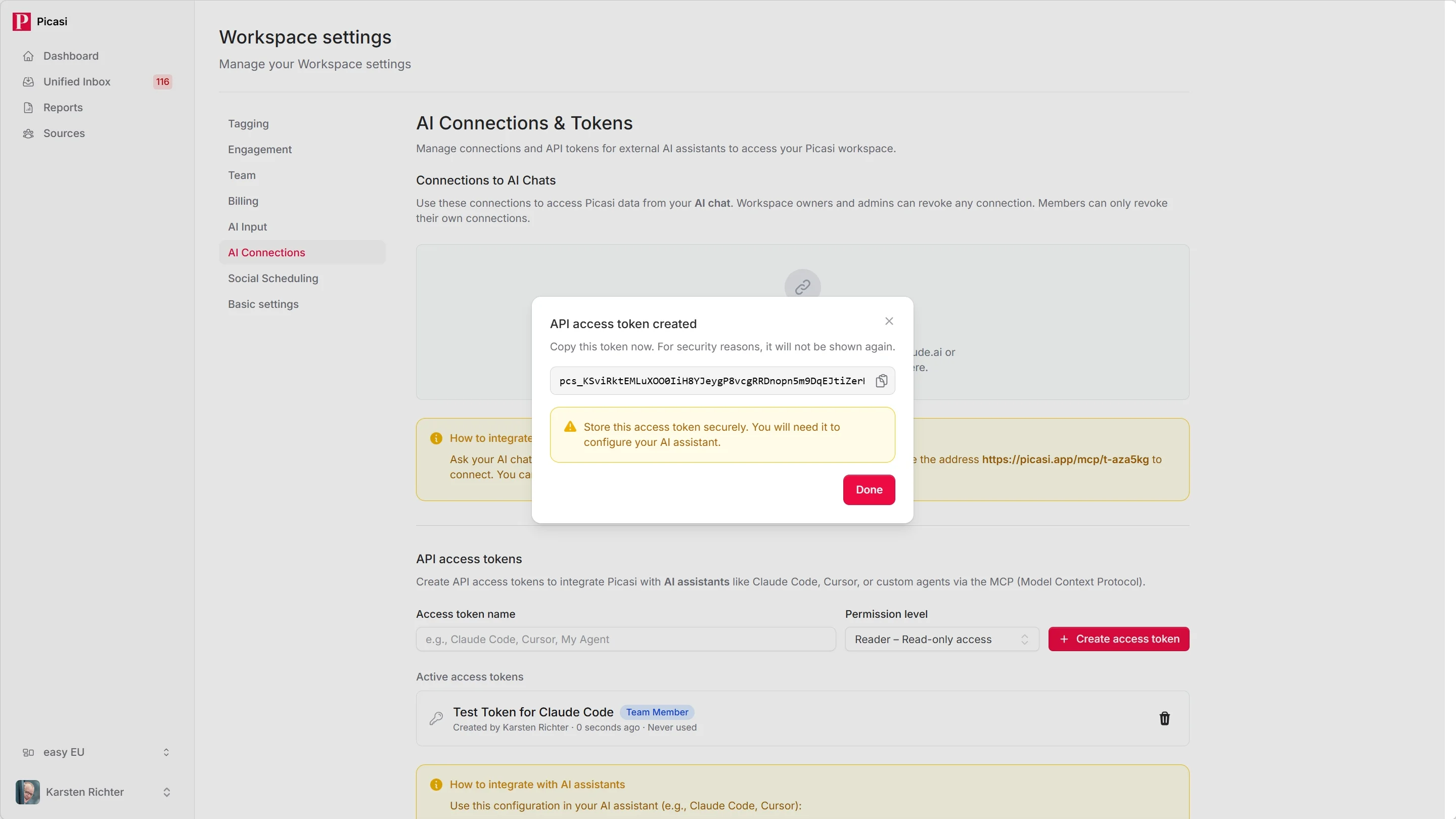
Task: Click the info icon beside How to integrate
Action: coord(436,438)
